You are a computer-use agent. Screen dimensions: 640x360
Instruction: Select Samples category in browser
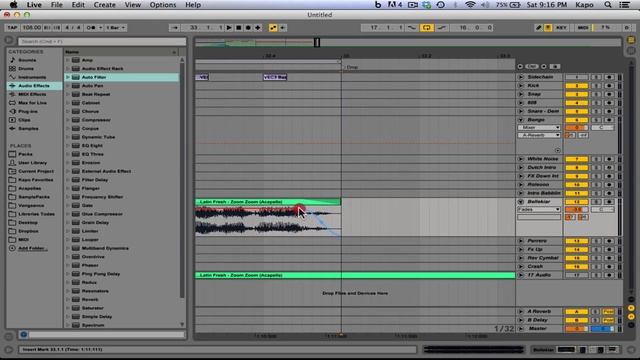28,129
